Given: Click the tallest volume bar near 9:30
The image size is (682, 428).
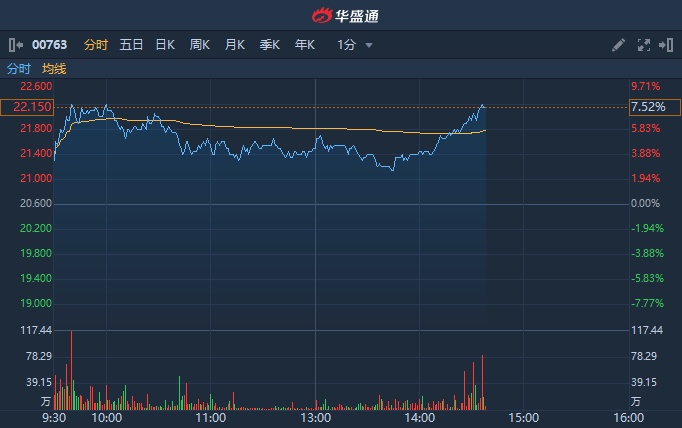Looking at the screenshot, I should pyautogui.click(x=72, y=370).
